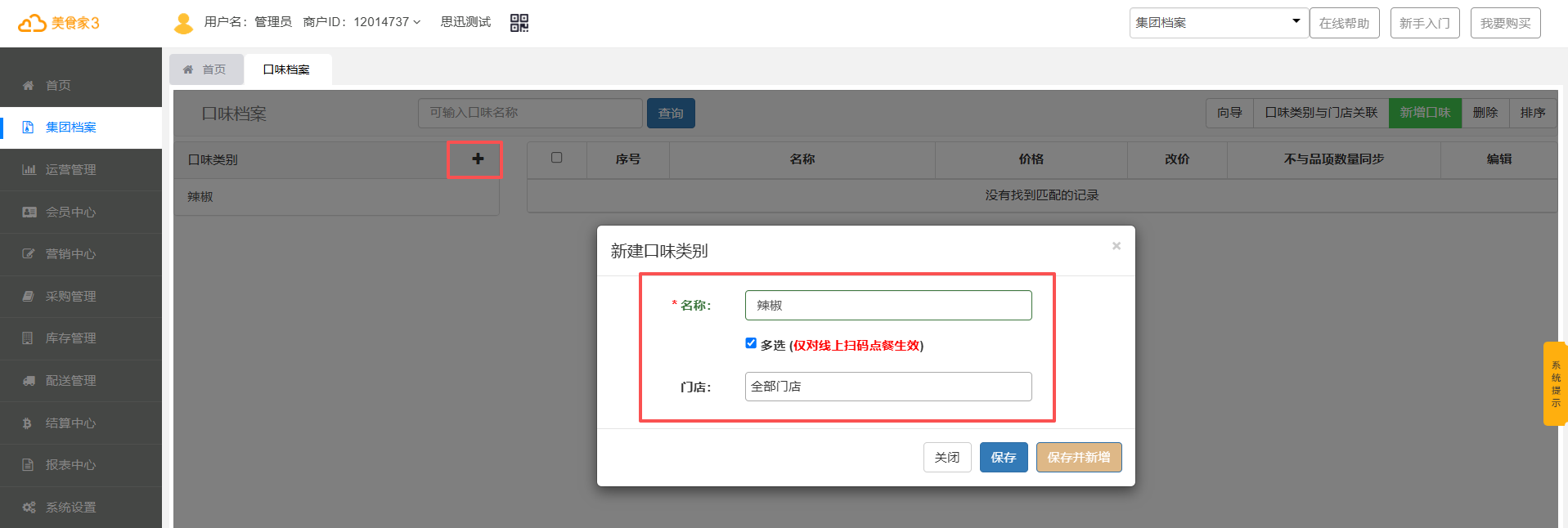The width and height of the screenshot is (1568, 528).
Task: Click the QR code icon in header
Action: tap(519, 23)
